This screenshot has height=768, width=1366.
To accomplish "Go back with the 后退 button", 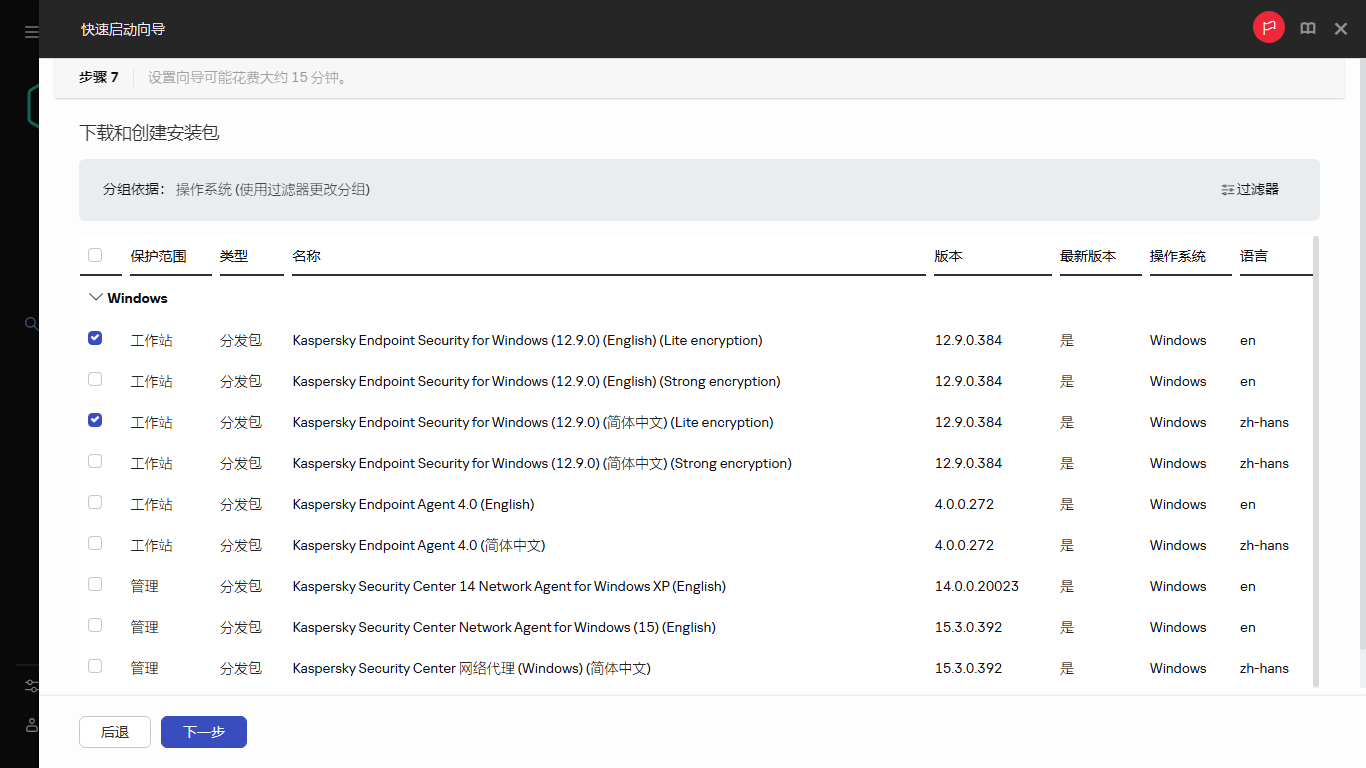I will click(x=115, y=732).
